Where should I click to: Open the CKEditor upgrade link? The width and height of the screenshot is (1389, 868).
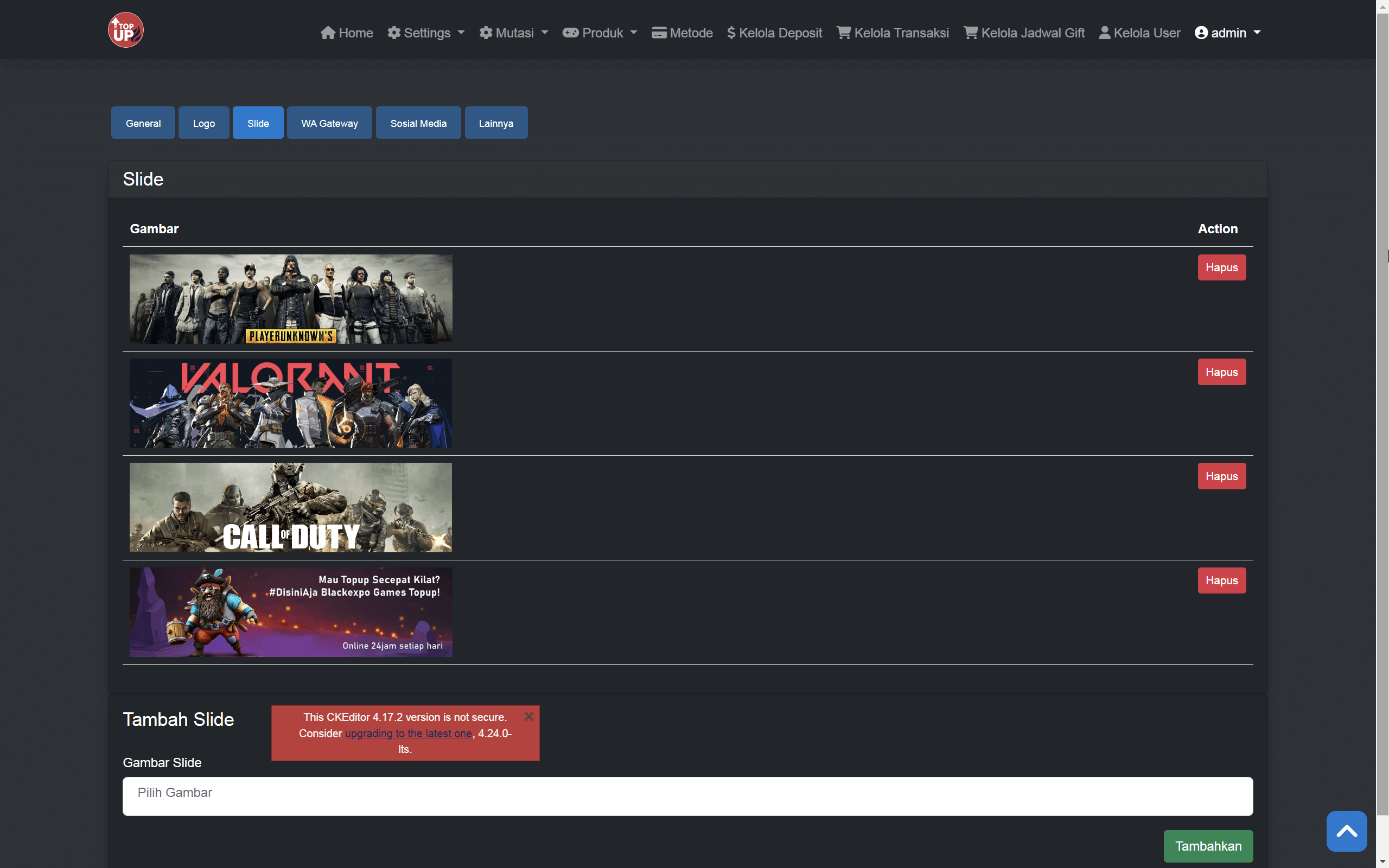pos(408,733)
